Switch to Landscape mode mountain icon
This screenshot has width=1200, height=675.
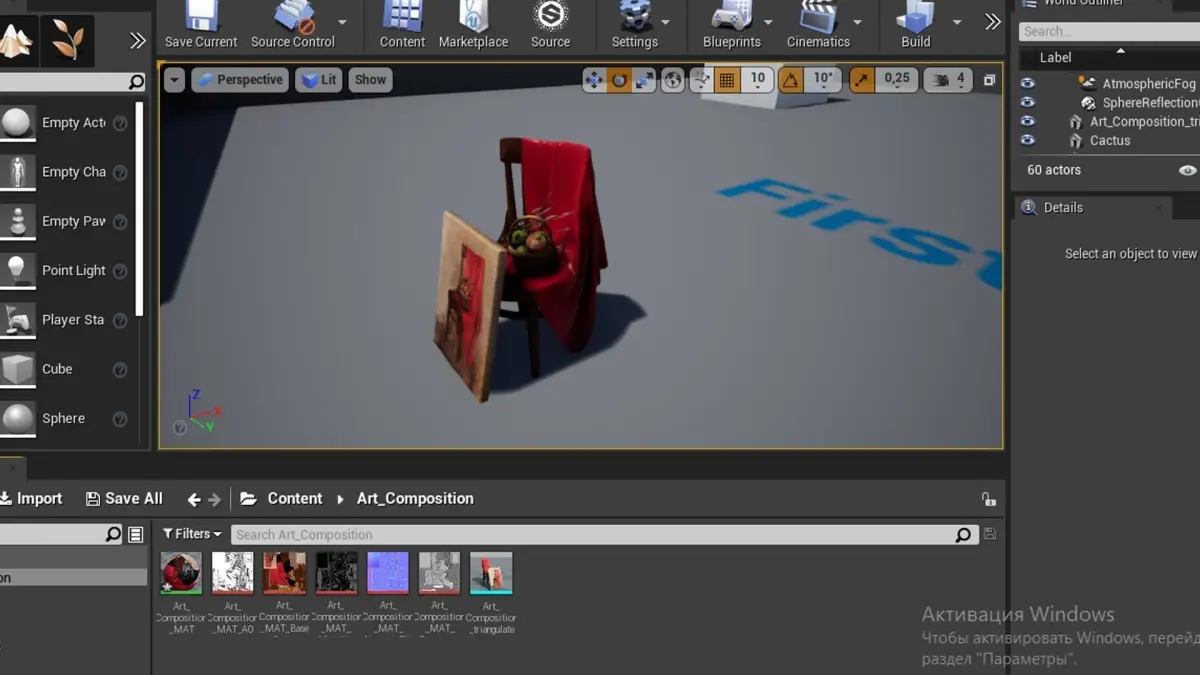[16, 40]
